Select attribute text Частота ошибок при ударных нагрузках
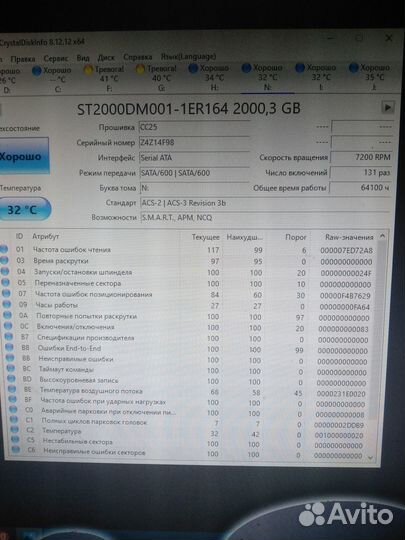Image resolution: width=405 pixels, height=540 pixels. coord(103,402)
